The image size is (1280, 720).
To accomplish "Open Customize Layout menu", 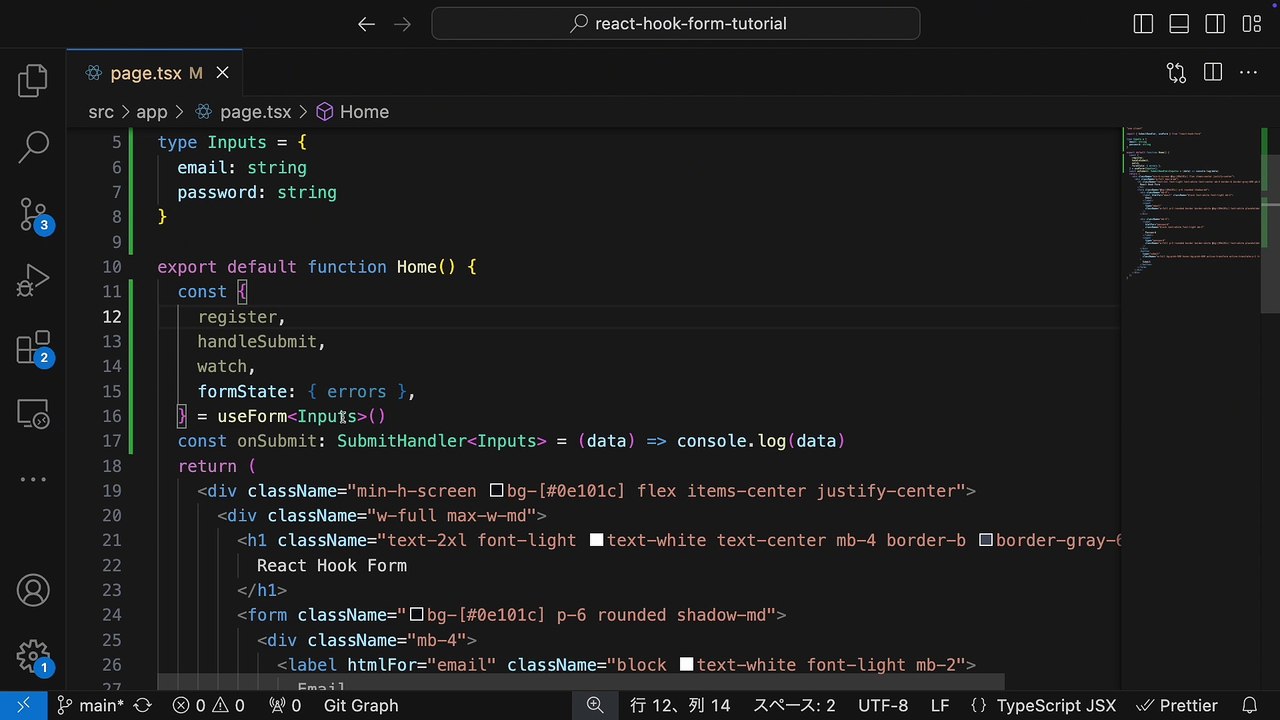I will tap(1251, 24).
